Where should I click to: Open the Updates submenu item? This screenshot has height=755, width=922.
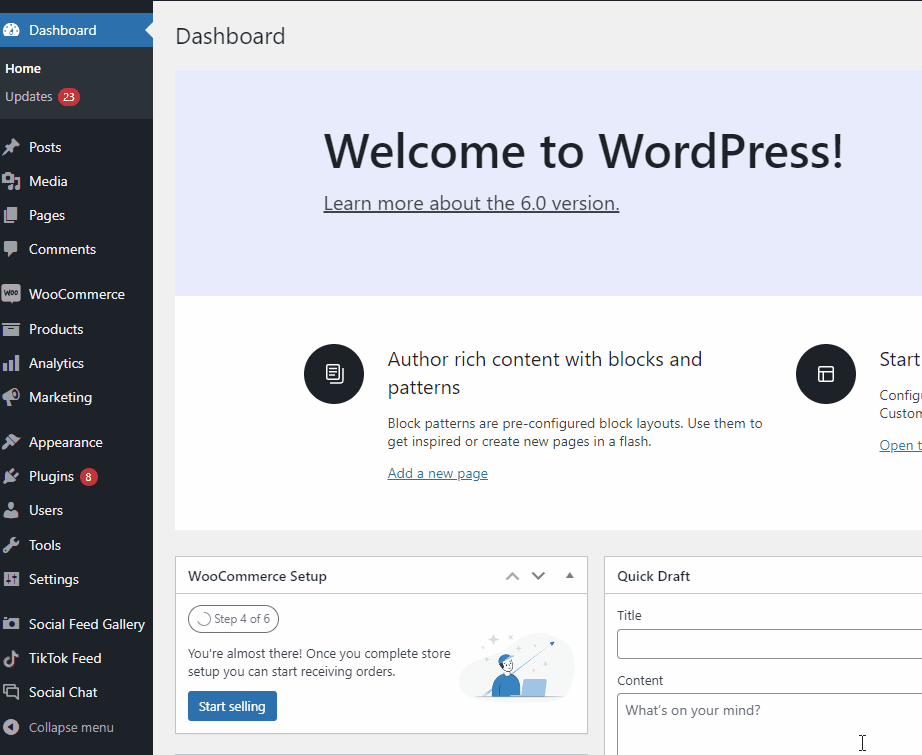pyautogui.click(x=29, y=97)
